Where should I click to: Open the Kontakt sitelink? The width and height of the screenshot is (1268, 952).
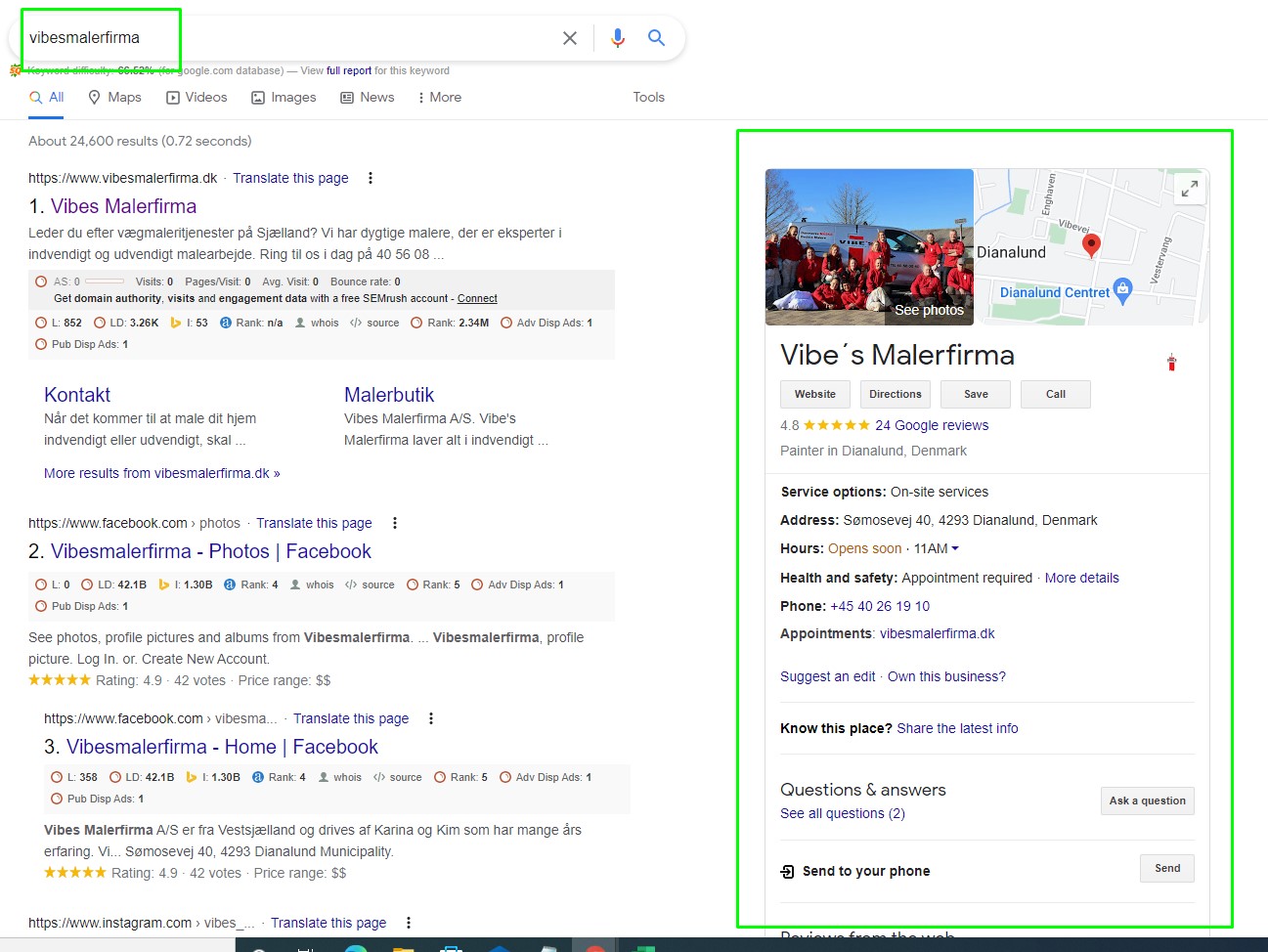(77, 395)
